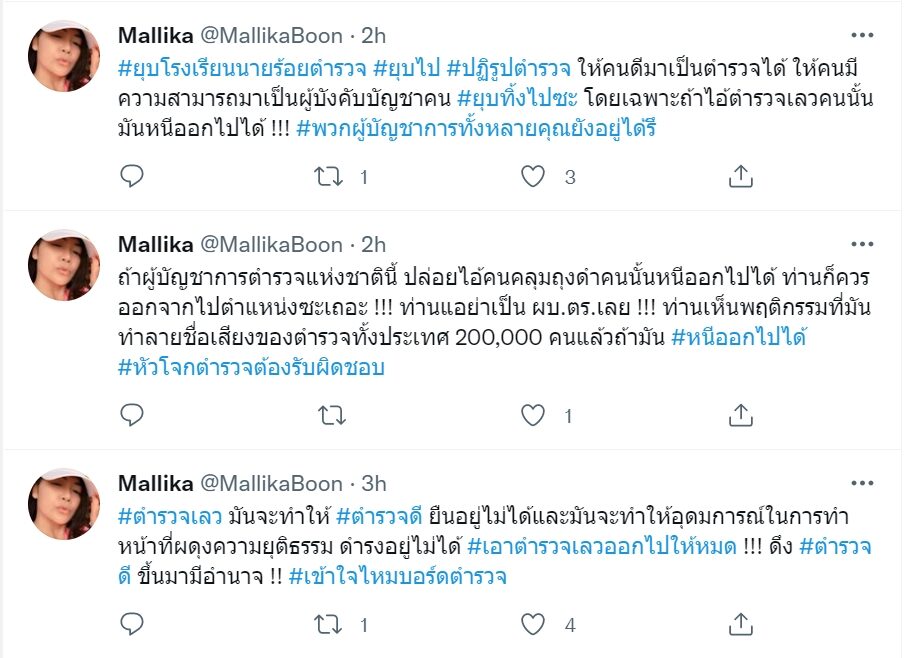Viewport: 913px width, 658px height.
Task: Share the first tweet via share icon
Action: pyautogui.click(x=739, y=177)
